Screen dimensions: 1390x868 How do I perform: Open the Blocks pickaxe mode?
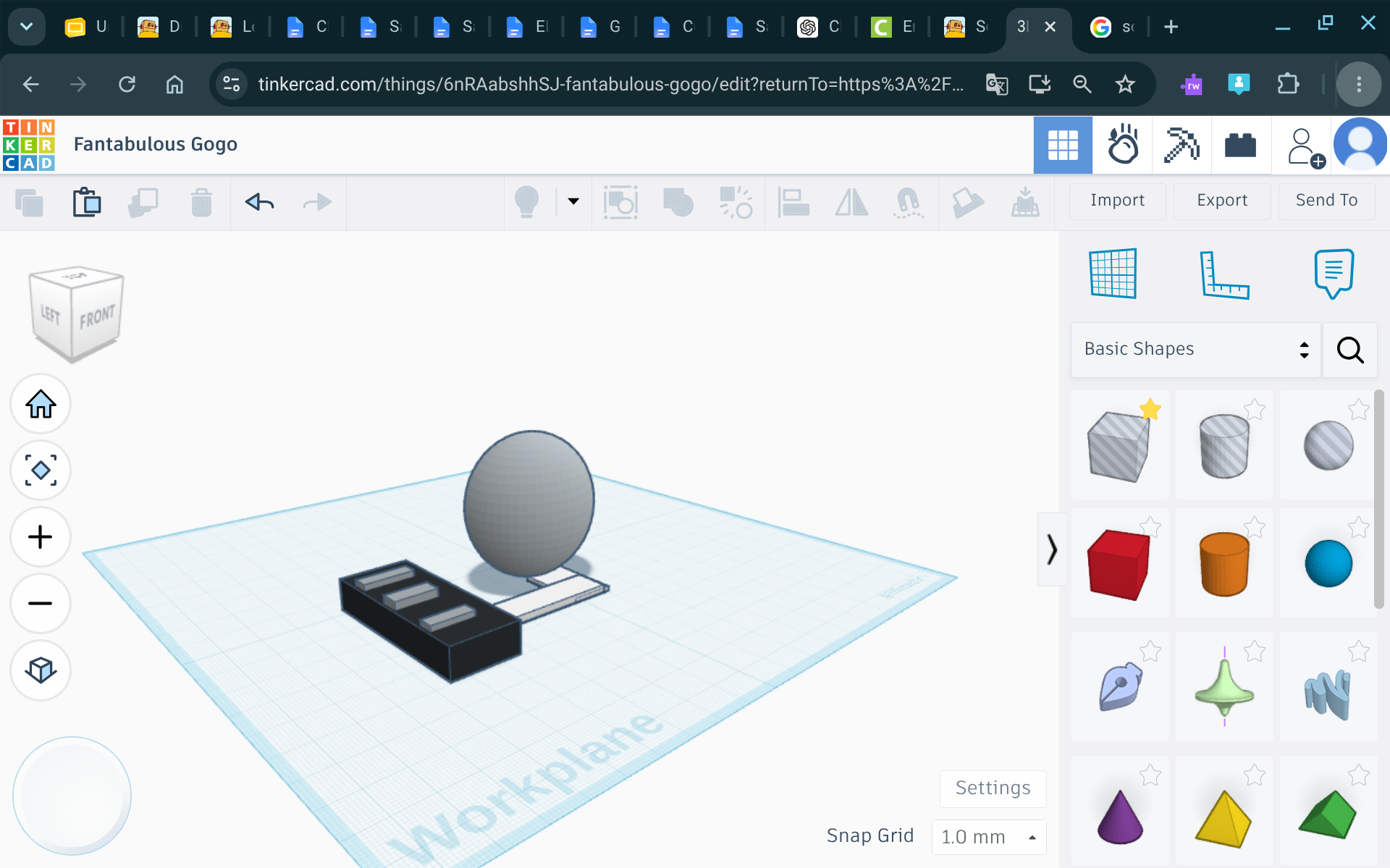pyautogui.click(x=1181, y=145)
